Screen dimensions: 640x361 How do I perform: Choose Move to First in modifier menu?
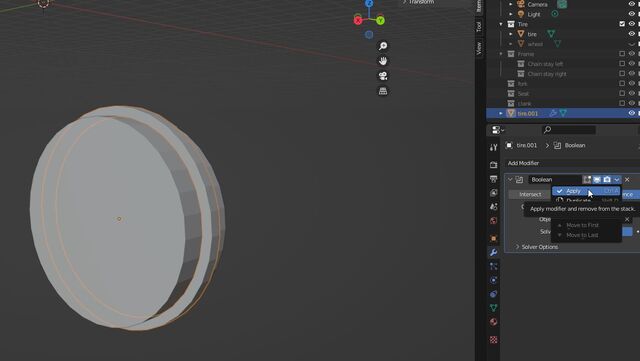tap(586, 225)
